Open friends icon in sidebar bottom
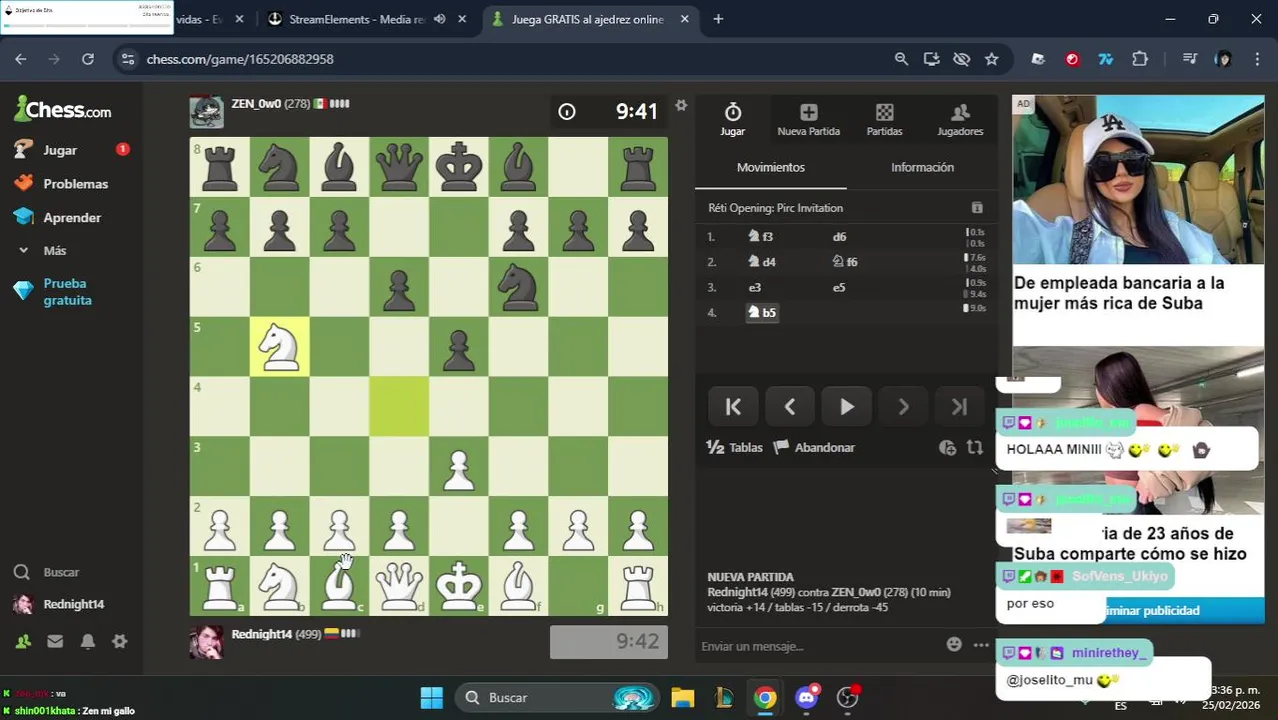1278x720 pixels. pyautogui.click(x=23, y=642)
